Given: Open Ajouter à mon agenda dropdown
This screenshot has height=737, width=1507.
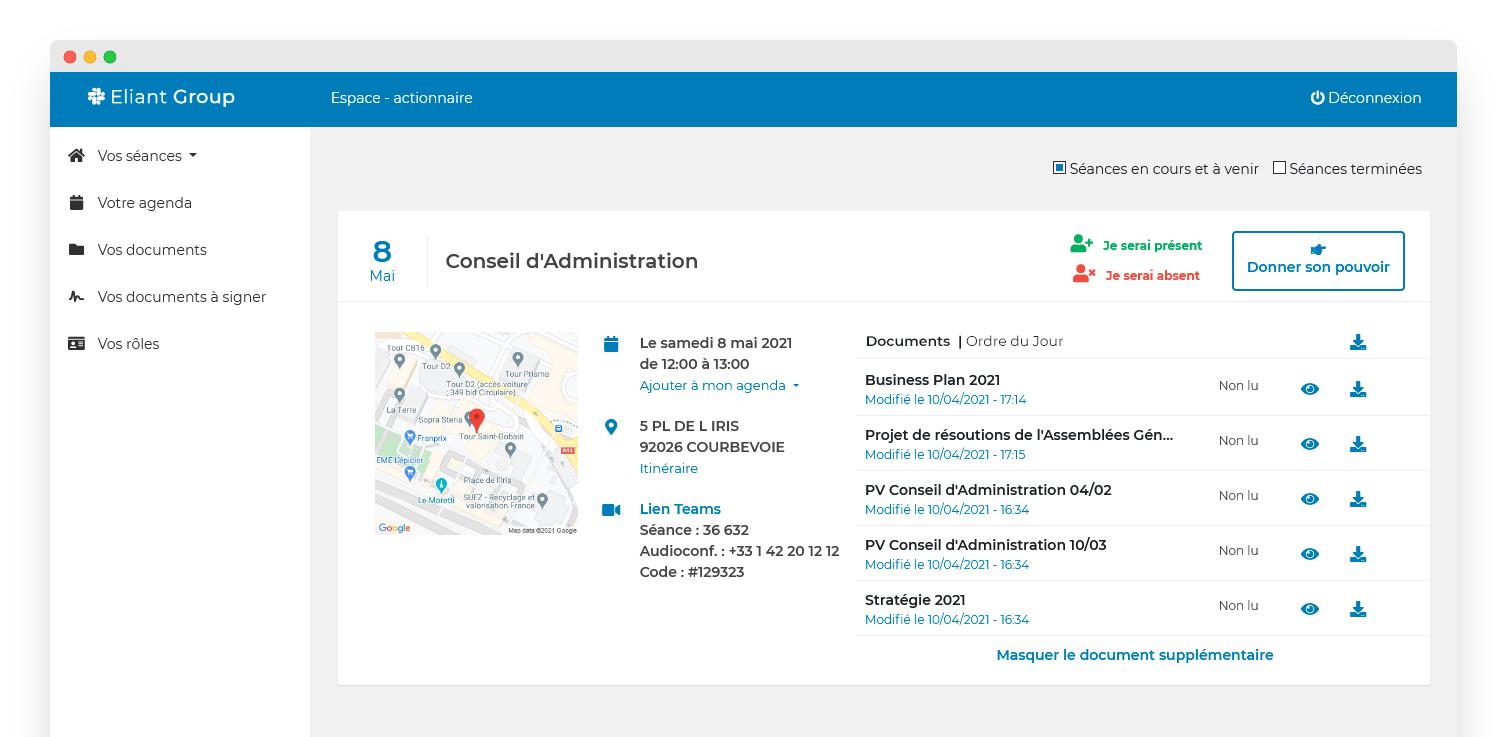Looking at the screenshot, I should [719, 385].
